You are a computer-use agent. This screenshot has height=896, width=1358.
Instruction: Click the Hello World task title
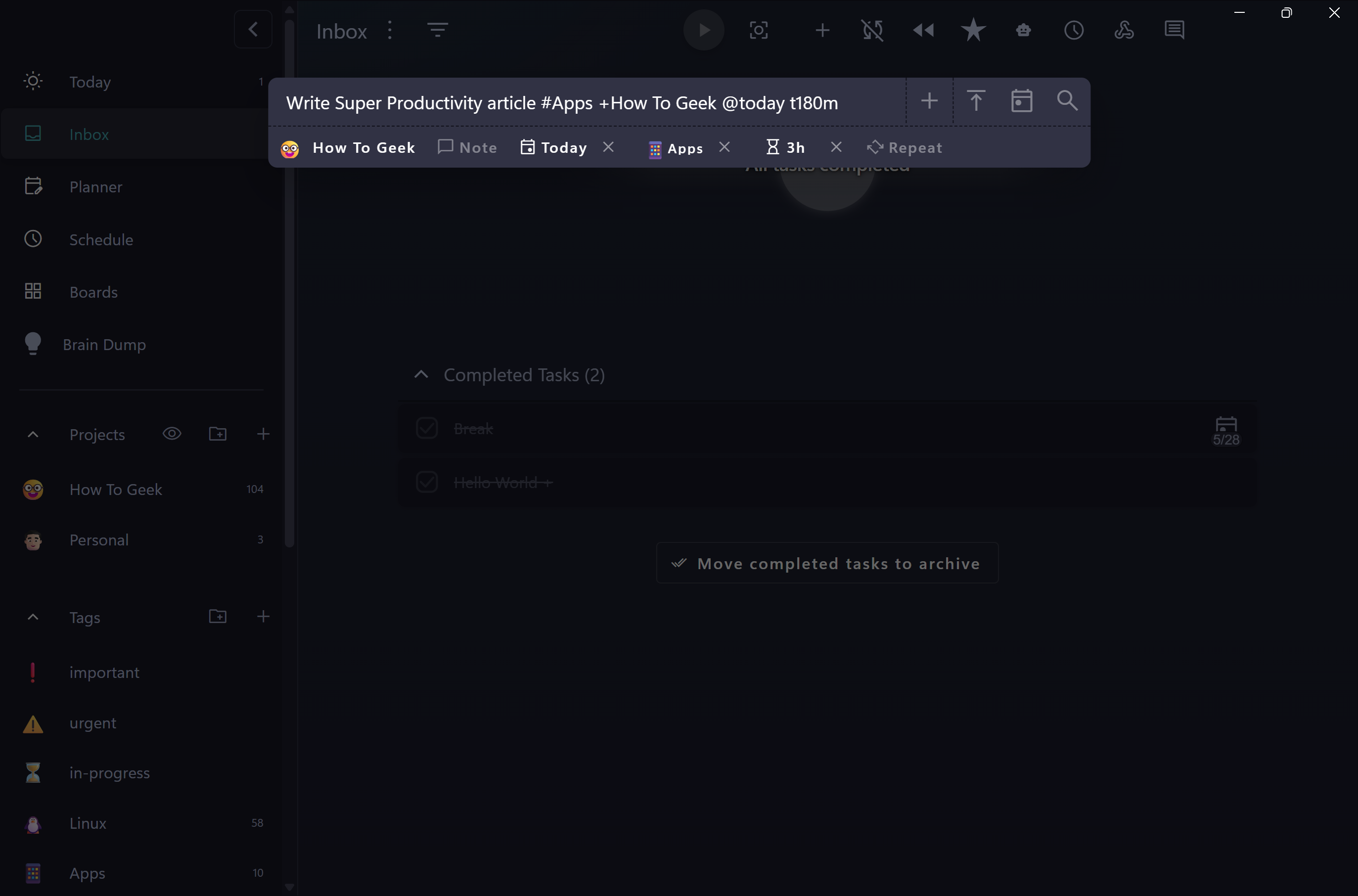(503, 483)
